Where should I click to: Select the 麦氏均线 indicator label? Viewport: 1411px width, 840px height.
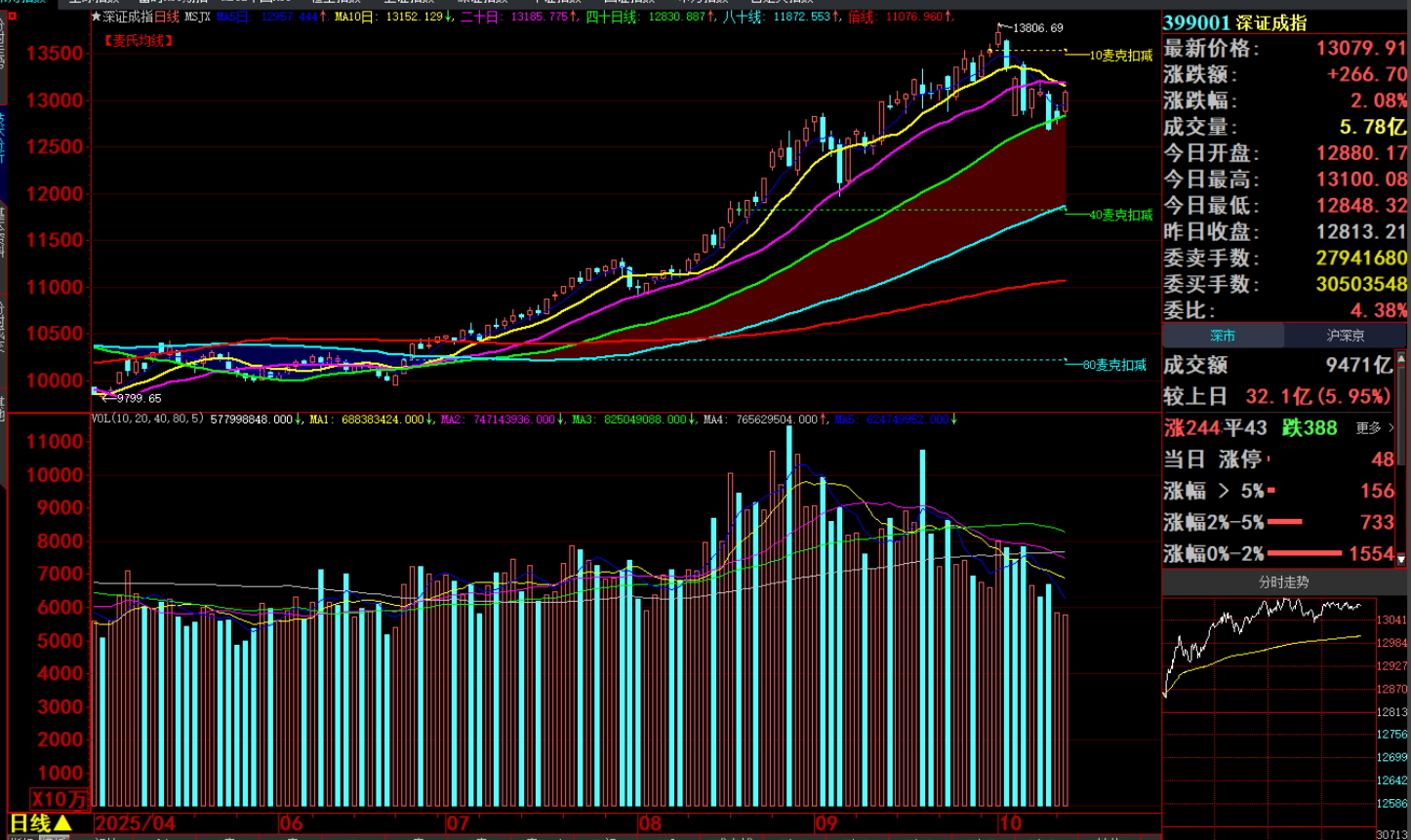point(139,41)
